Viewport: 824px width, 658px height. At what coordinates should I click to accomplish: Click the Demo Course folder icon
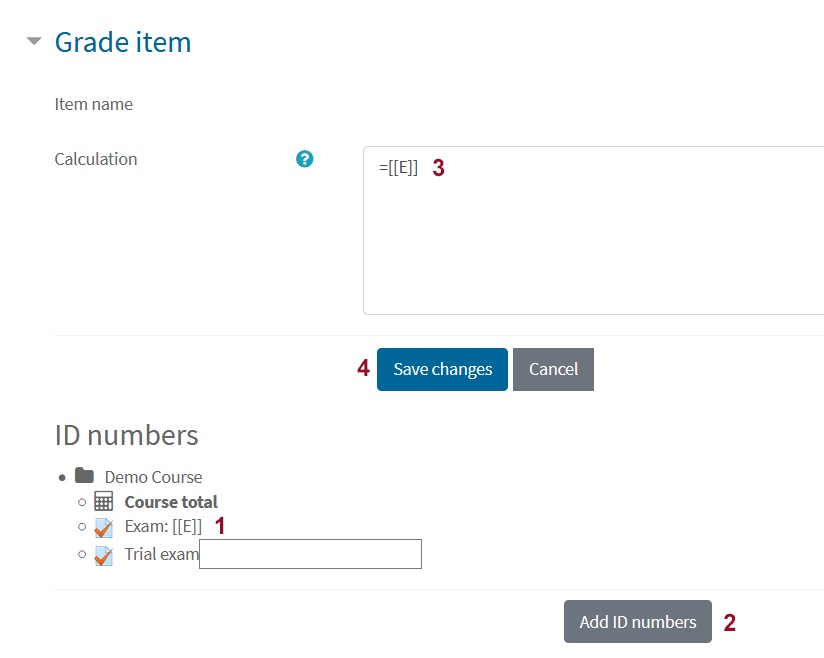tap(84, 476)
